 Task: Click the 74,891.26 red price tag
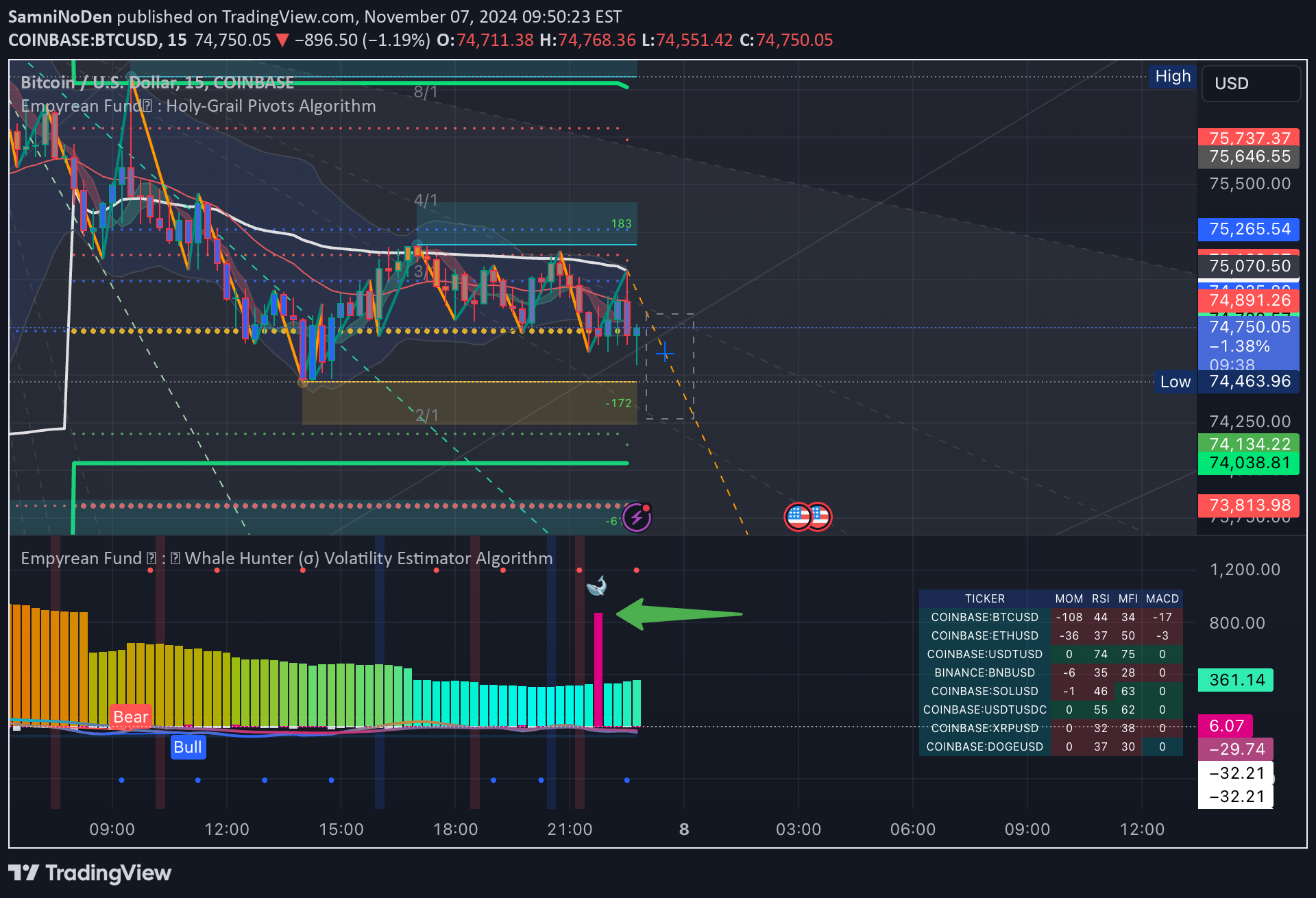pos(1249,300)
